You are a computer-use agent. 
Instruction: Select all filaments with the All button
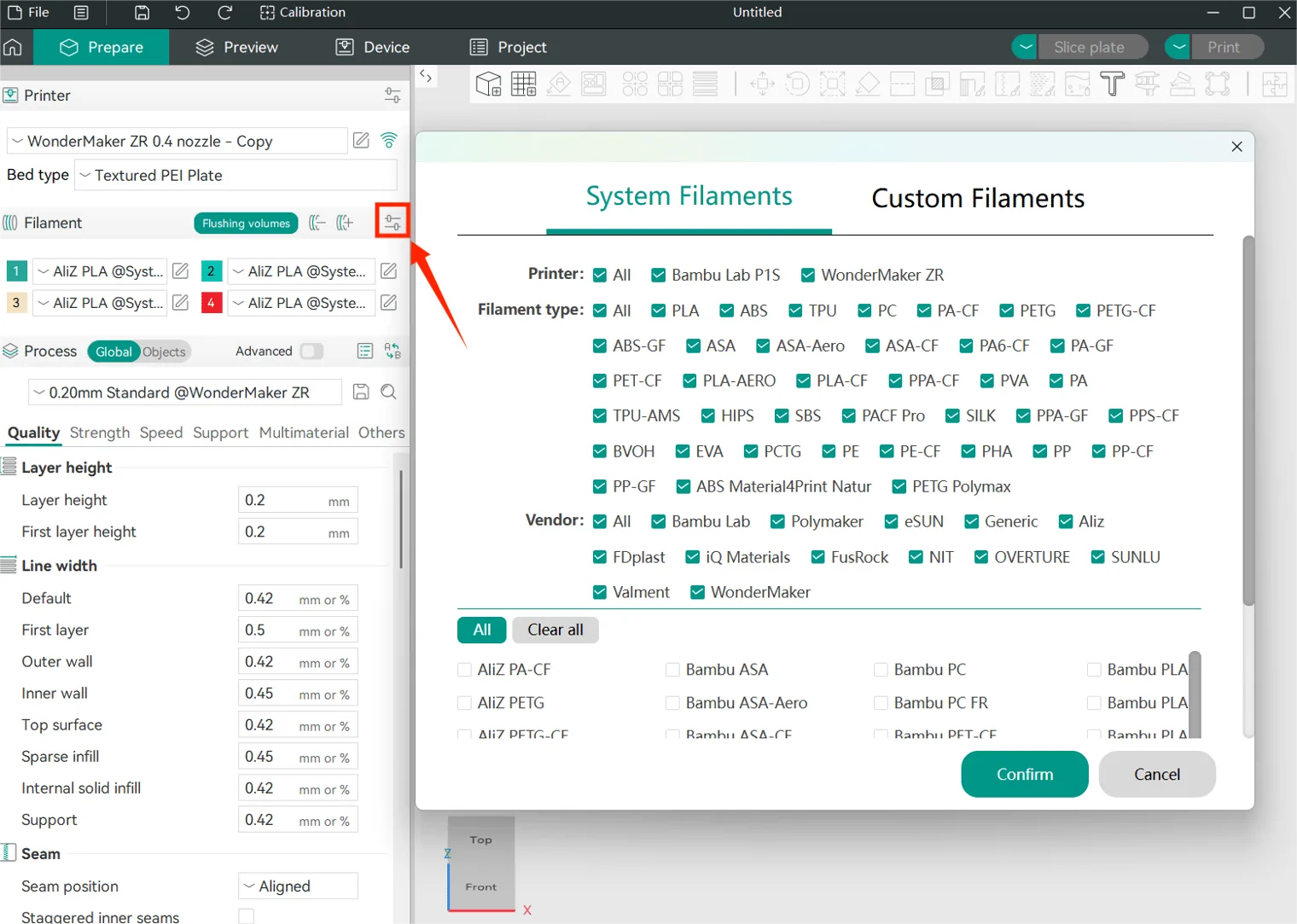(x=482, y=630)
